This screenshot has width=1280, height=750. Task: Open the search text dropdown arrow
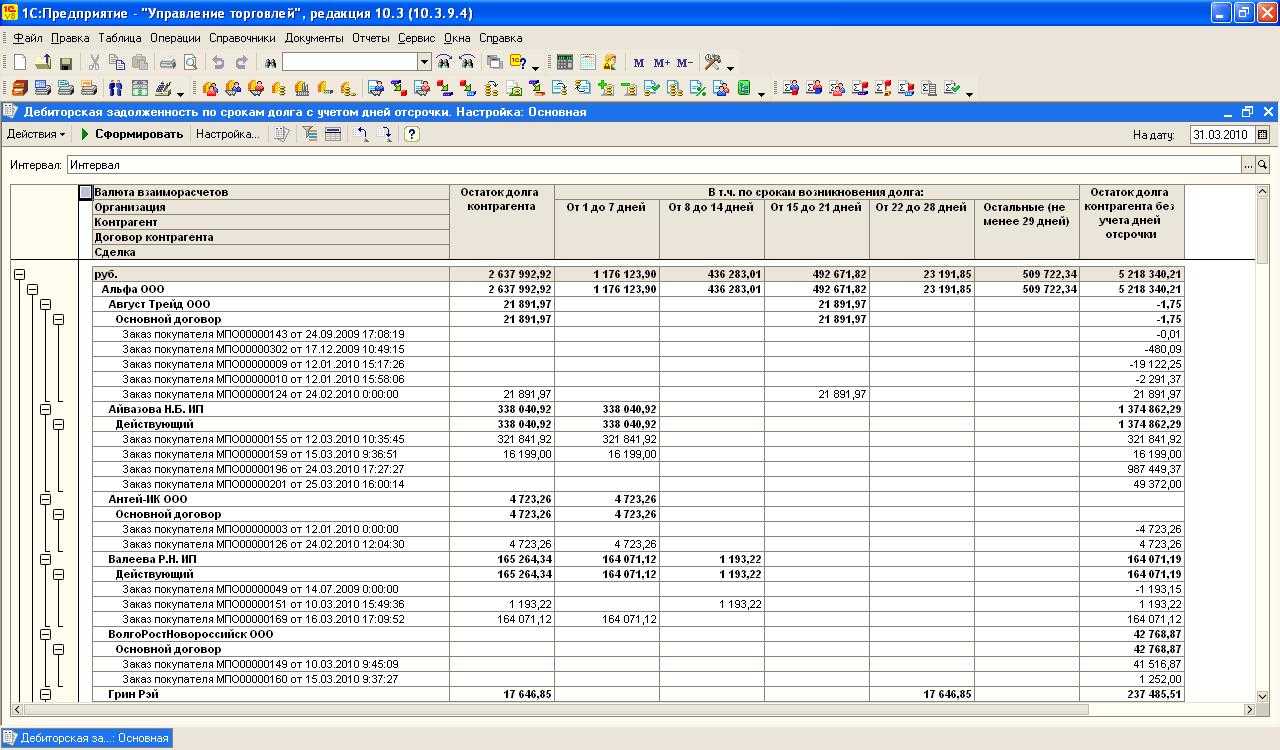point(424,62)
